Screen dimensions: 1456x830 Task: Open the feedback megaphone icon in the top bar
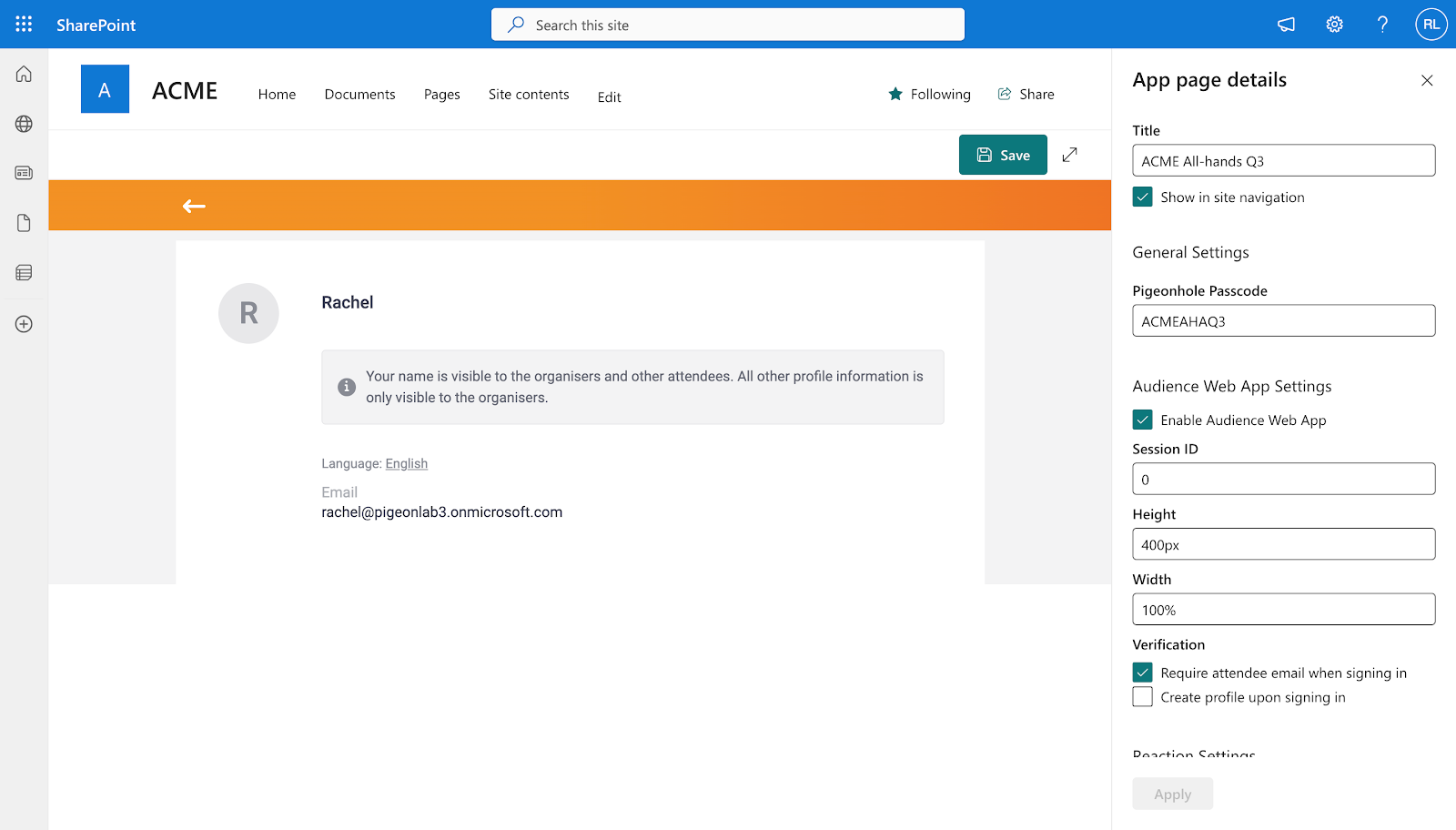coord(1285,25)
